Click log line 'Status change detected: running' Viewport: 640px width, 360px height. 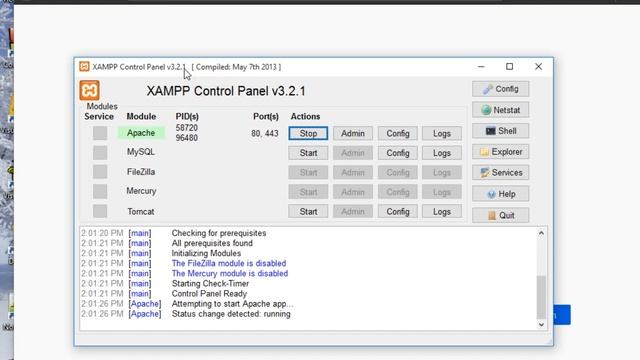click(x=231, y=314)
